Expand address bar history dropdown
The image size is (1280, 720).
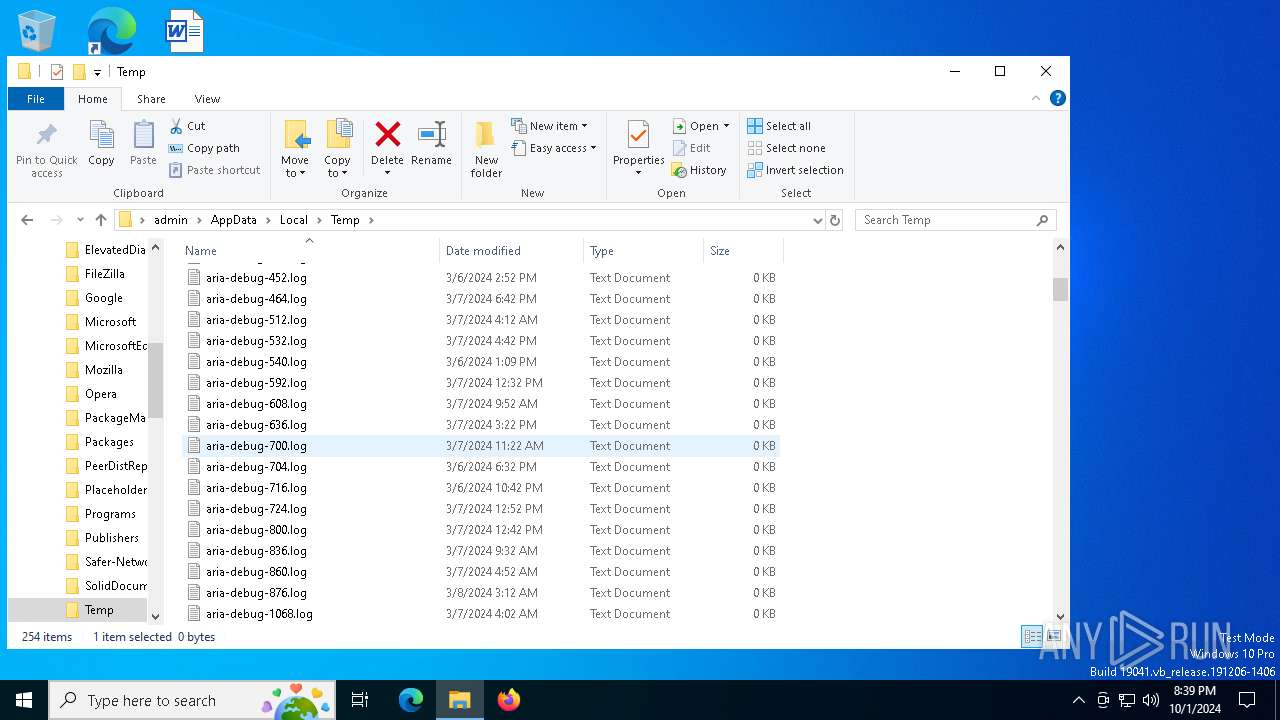click(818, 220)
